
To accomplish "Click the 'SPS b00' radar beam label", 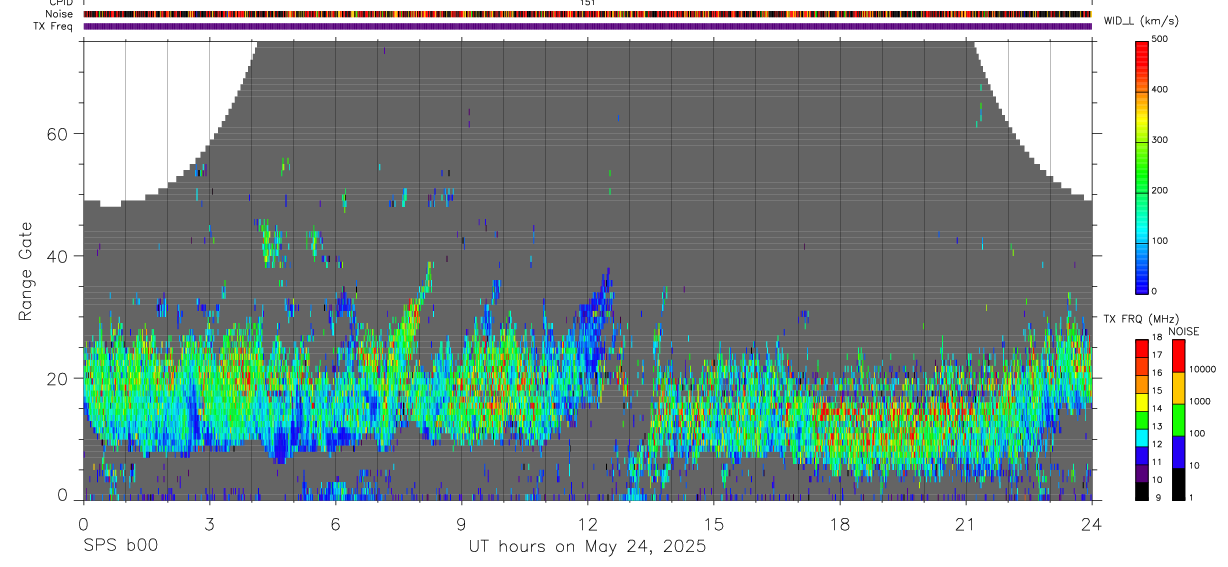I will [119, 546].
